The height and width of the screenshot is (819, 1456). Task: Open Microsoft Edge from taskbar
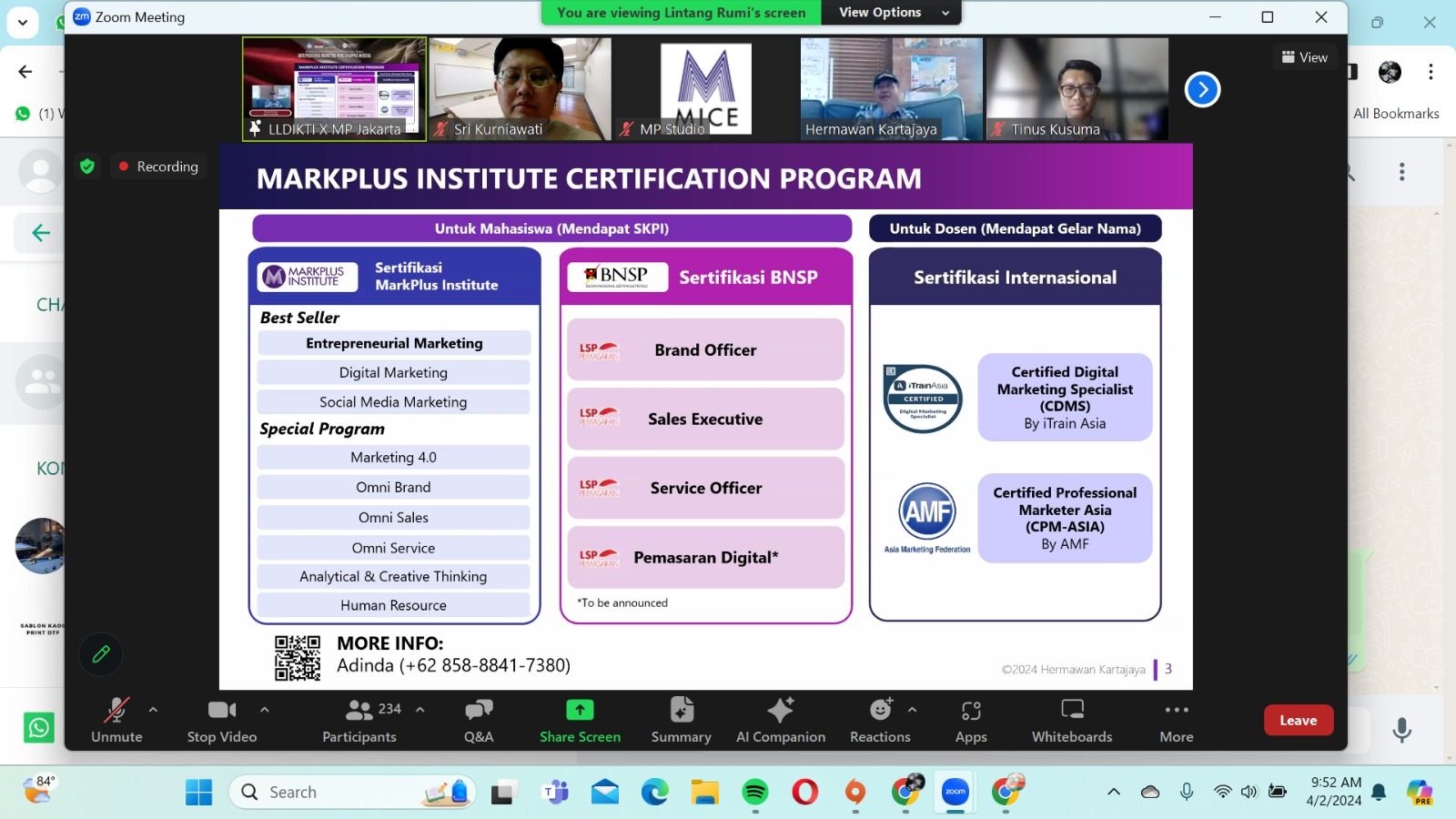pos(655,793)
